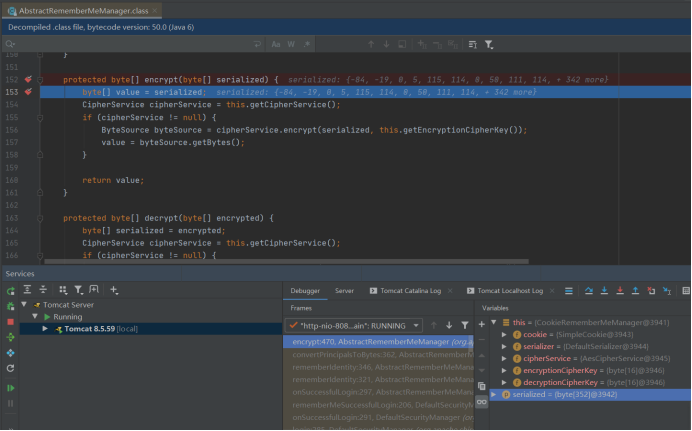Toggle Match Case (Aa) in find bar
The width and height of the screenshot is (692, 431).
276,44
